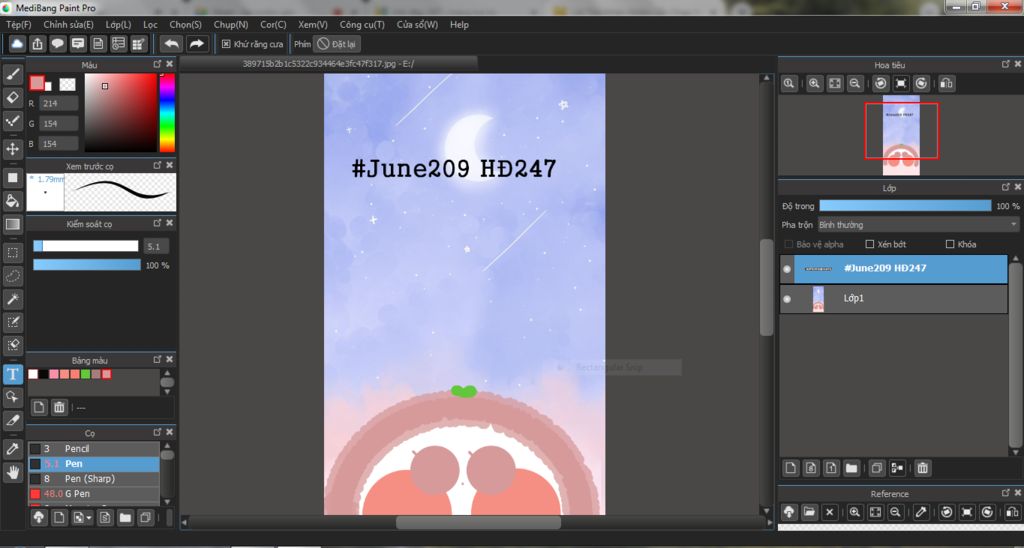
Task: Open the Tệp(F) menu
Action: (x=19, y=25)
